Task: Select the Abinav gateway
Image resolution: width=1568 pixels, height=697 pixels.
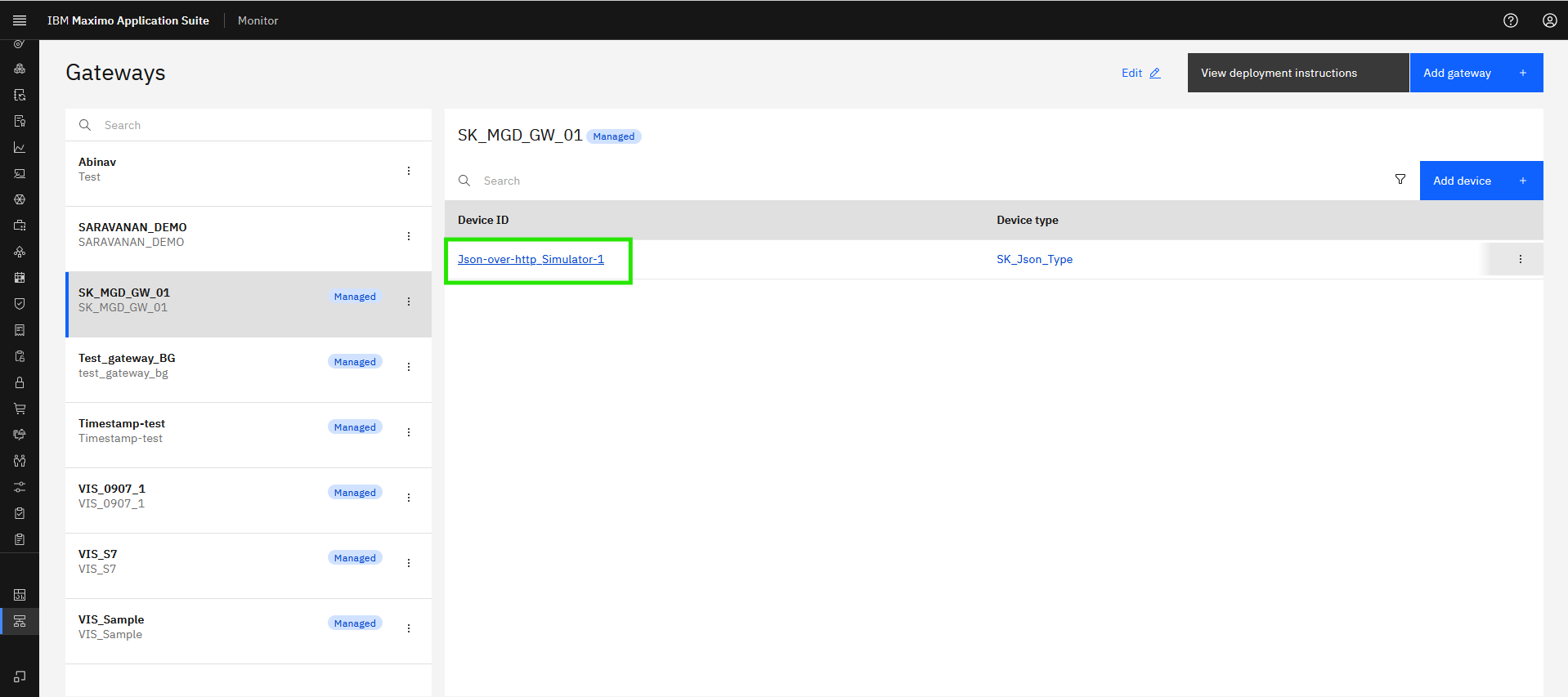Action: point(249,173)
